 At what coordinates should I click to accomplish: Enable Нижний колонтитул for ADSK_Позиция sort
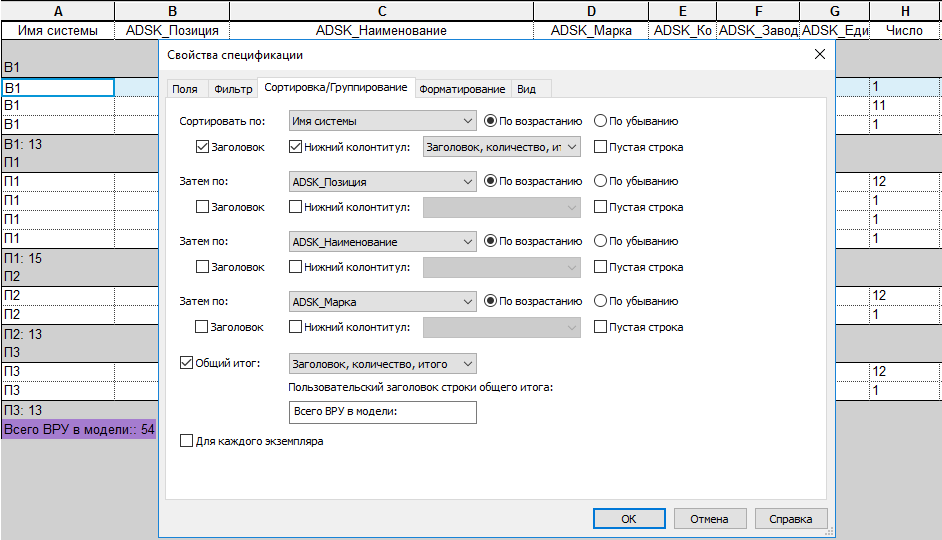(295, 207)
